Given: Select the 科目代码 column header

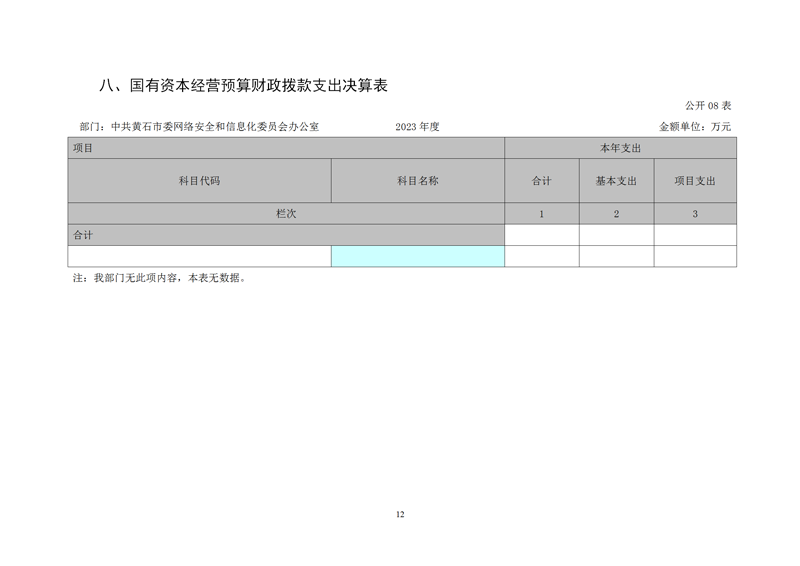Looking at the screenshot, I should (x=199, y=181).
